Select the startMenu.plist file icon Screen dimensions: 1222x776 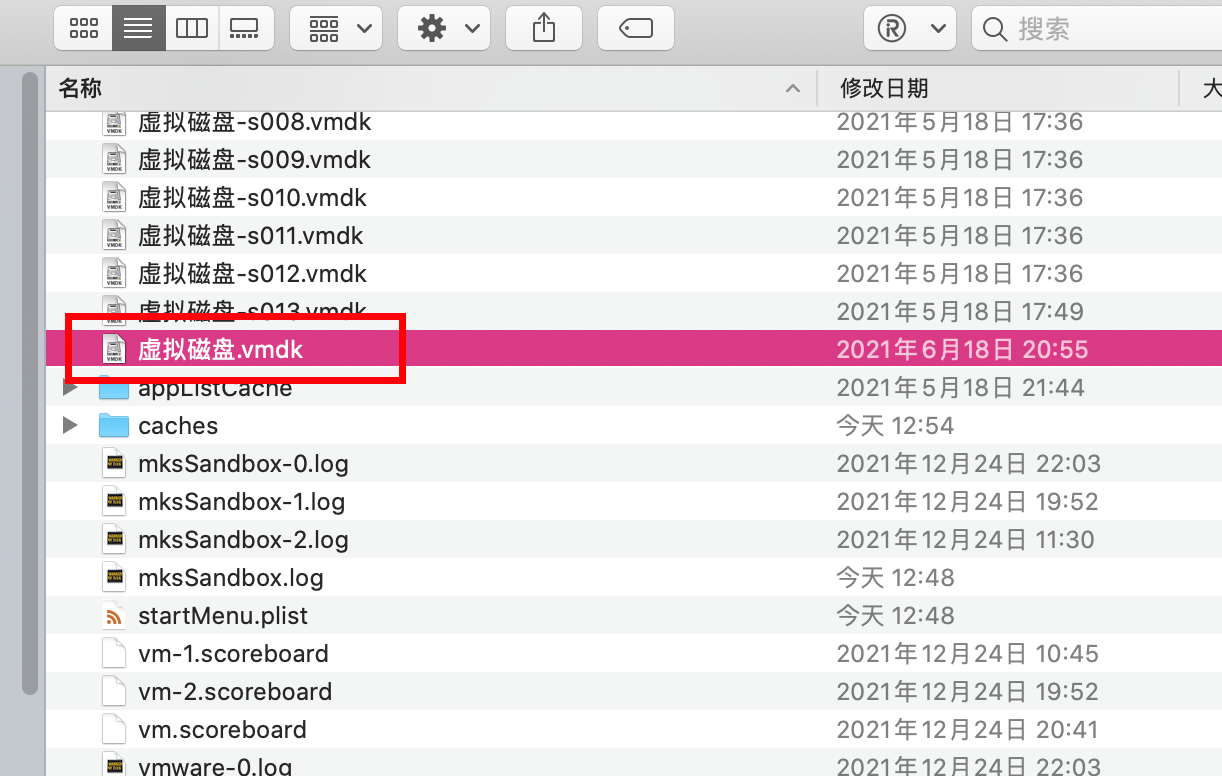(116, 615)
